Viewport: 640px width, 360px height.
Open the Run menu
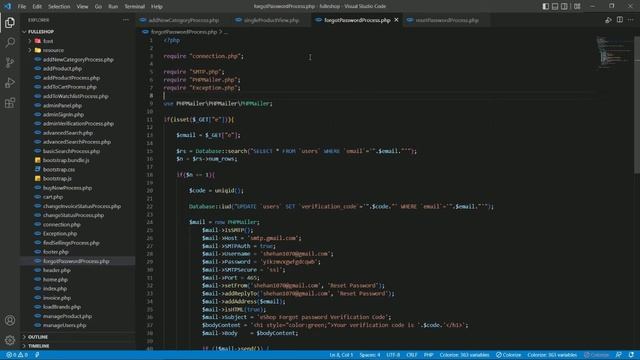113,7
